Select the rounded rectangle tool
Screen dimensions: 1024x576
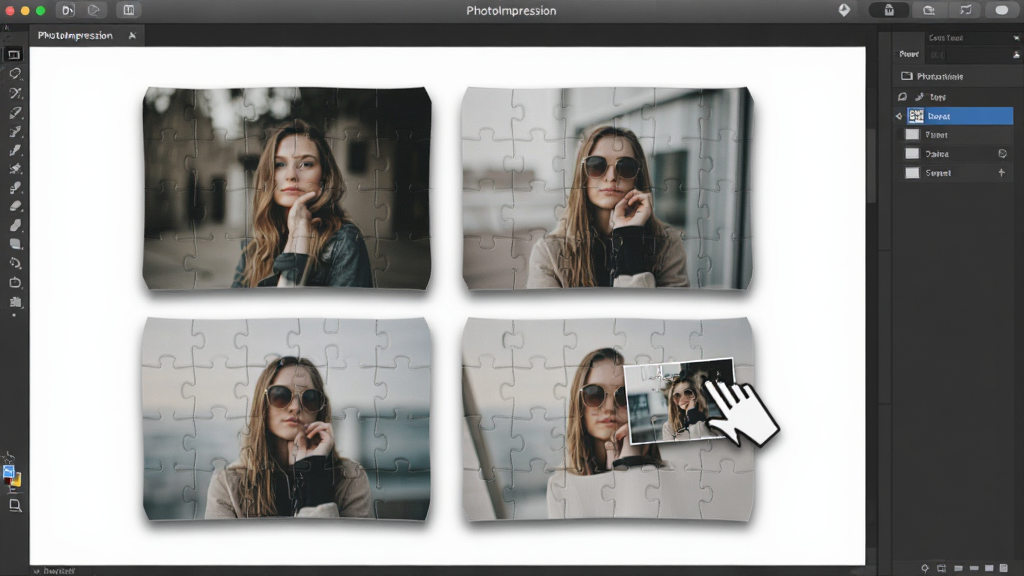point(15,283)
